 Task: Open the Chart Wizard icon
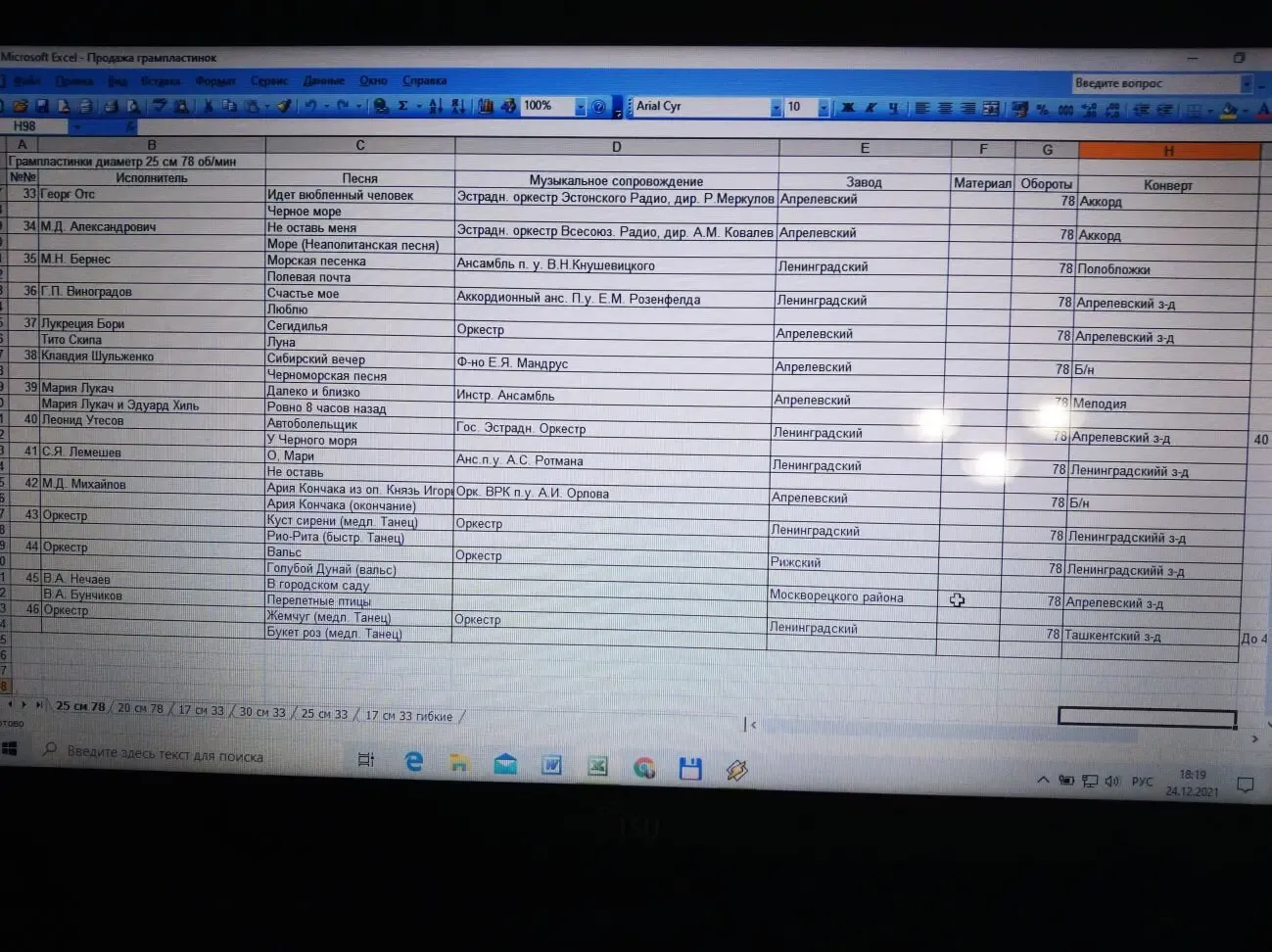(486, 106)
